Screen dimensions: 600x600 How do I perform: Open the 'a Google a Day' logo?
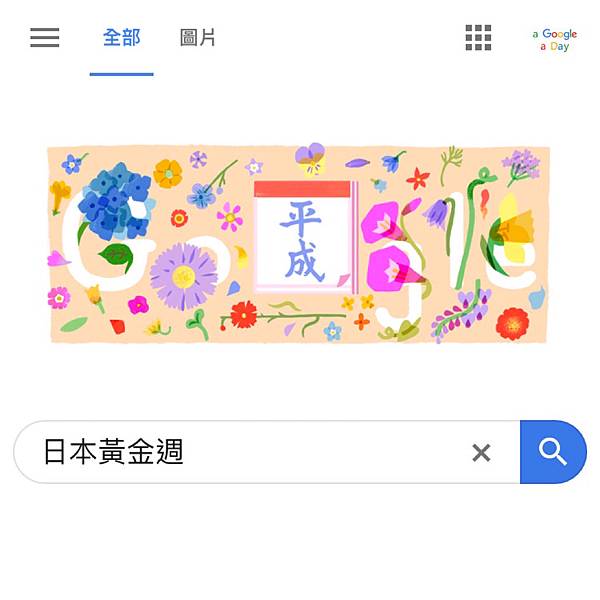coord(554,40)
